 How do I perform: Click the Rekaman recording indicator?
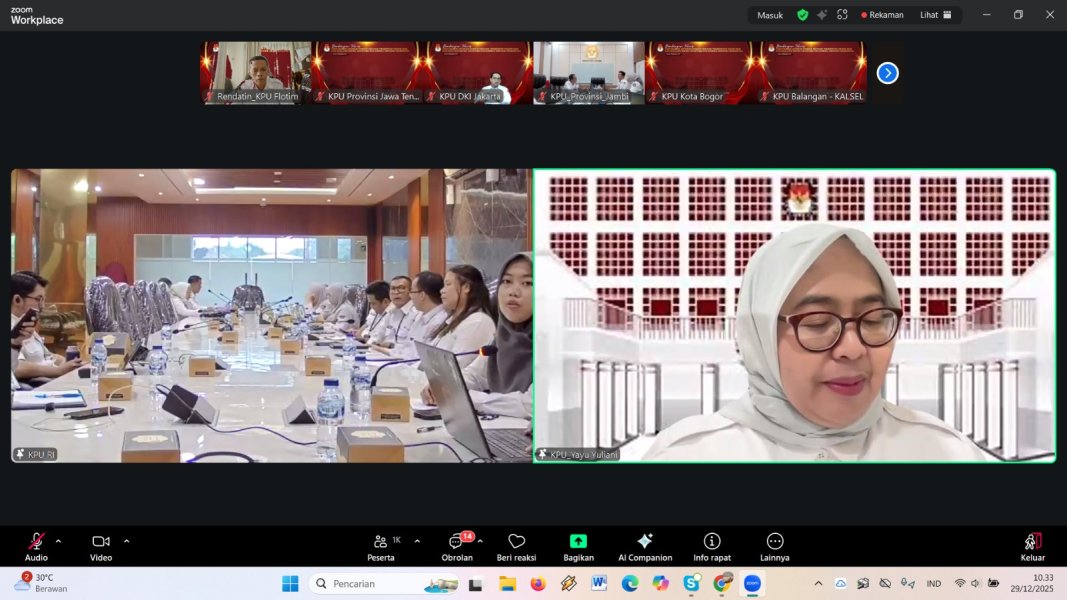[x=882, y=15]
